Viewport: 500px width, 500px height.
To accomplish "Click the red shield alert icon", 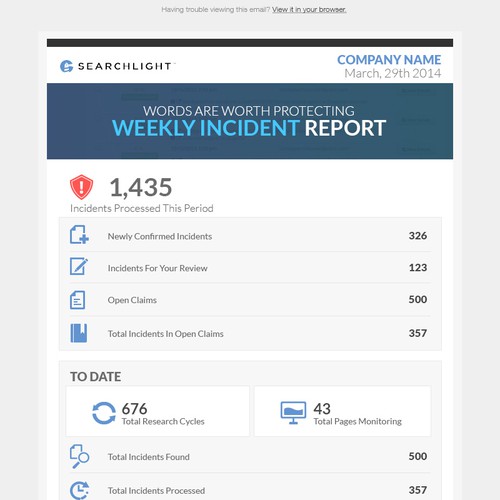I will tap(81, 187).
